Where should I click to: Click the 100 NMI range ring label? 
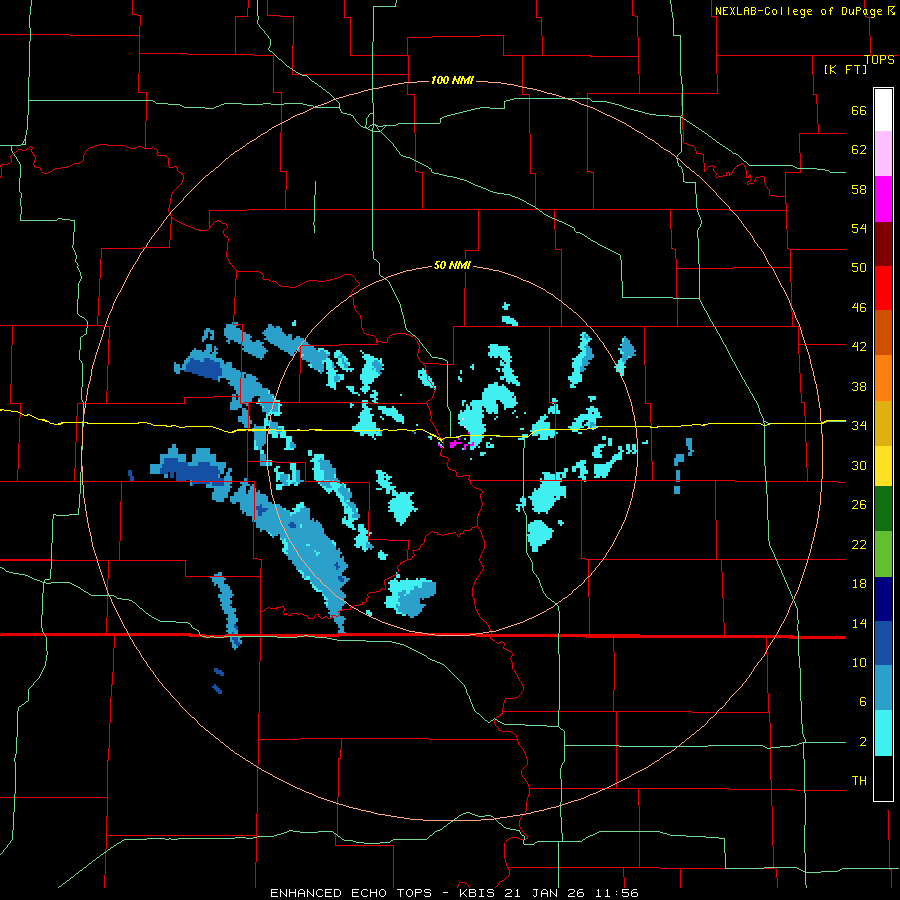tap(452, 80)
